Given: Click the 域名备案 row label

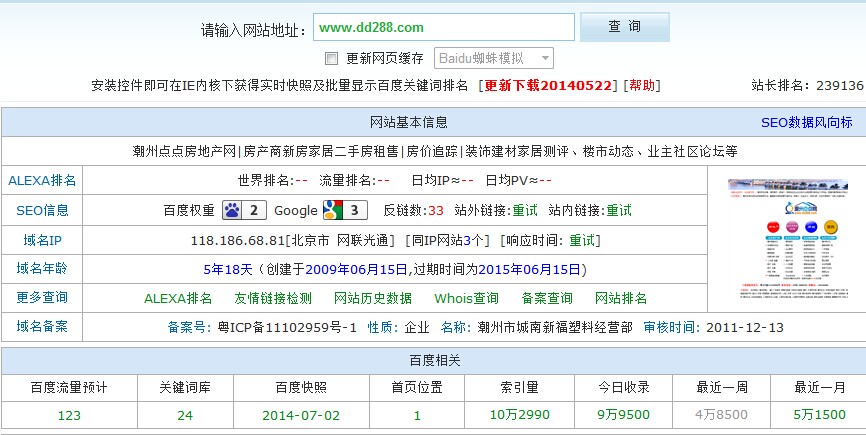Looking at the screenshot, I should coord(42,326).
